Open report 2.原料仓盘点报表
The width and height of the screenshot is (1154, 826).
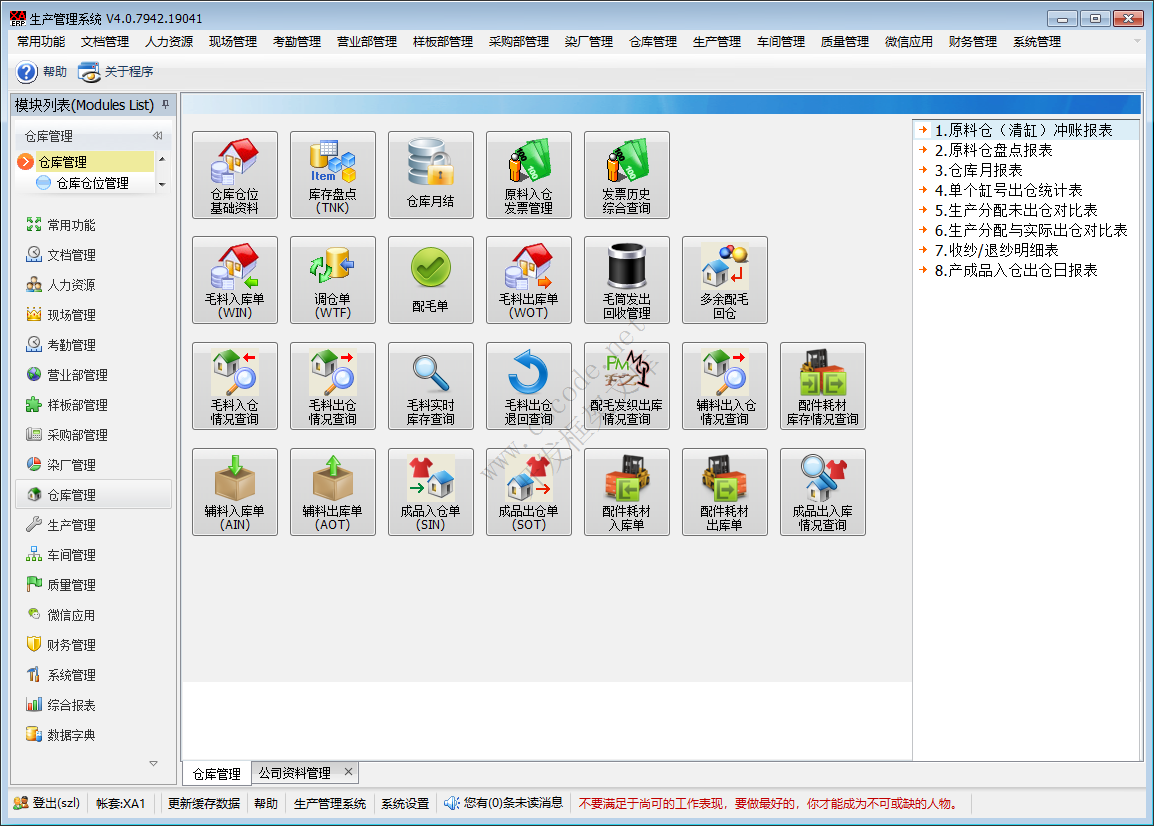click(993, 150)
